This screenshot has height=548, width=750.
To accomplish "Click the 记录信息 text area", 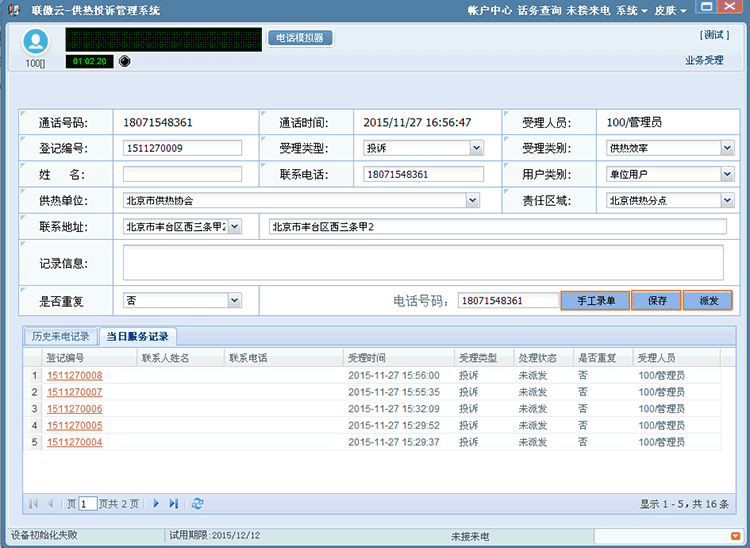I will pyautogui.click(x=423, y=262).
